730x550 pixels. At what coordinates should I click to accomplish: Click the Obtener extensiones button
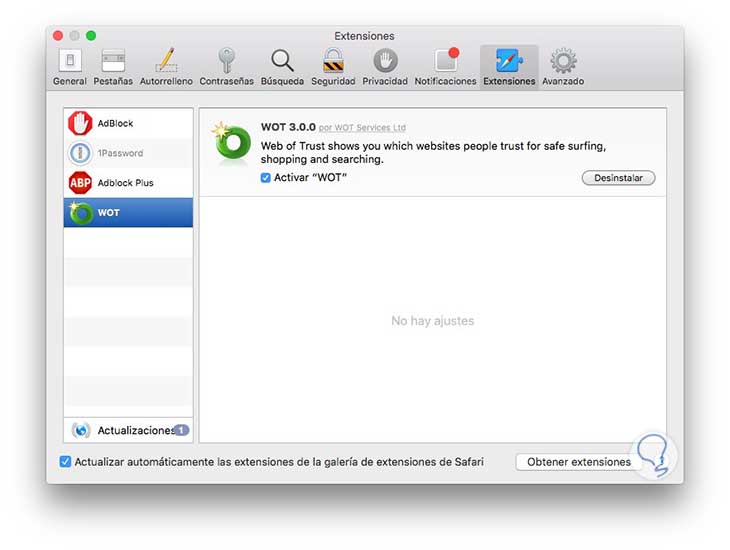click(579, 462)
